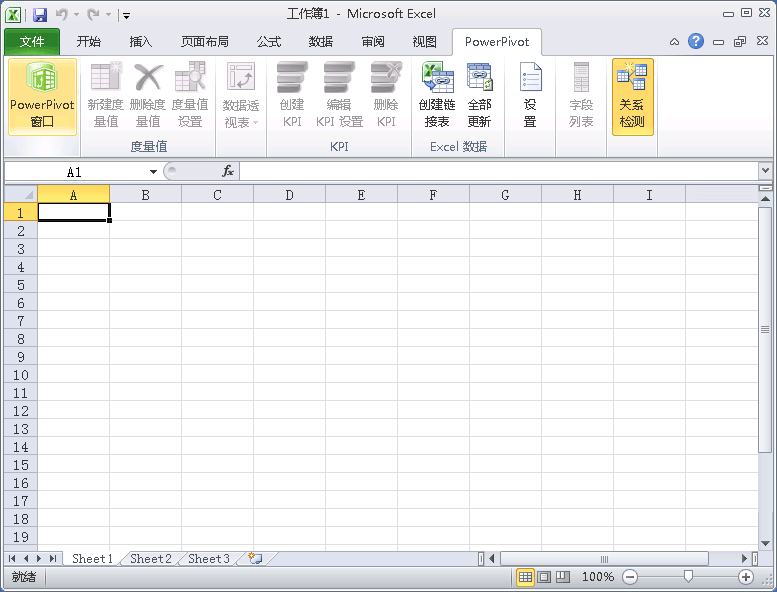
Task: Switch to the 审阅 tab
Action: 373,42
